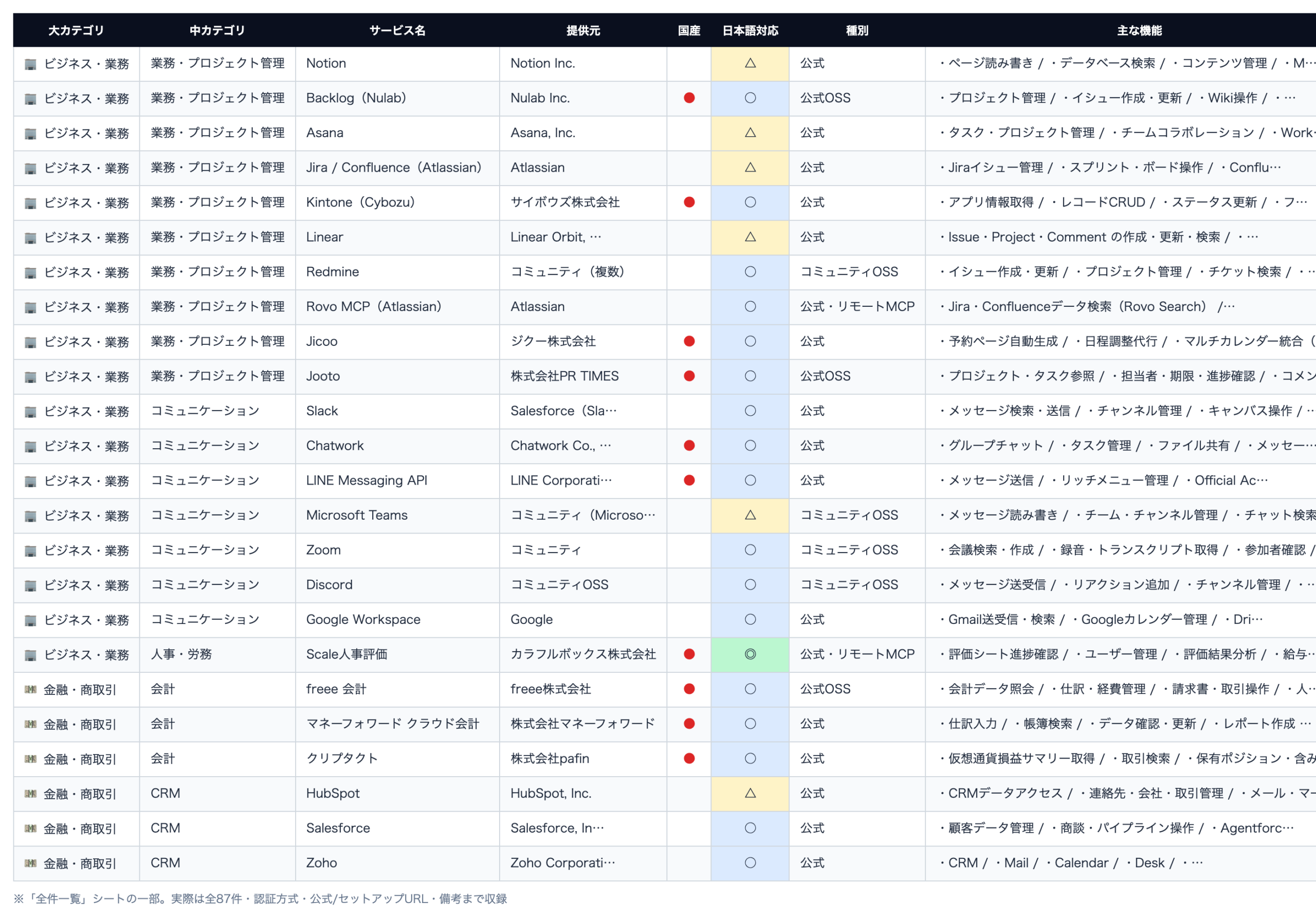Image resolution: width=1316 pixels, height=919 pixels.
Task: Click the triangle 日本語対応 mark in the HubSpot row
Action: click(x=750, y=793)
